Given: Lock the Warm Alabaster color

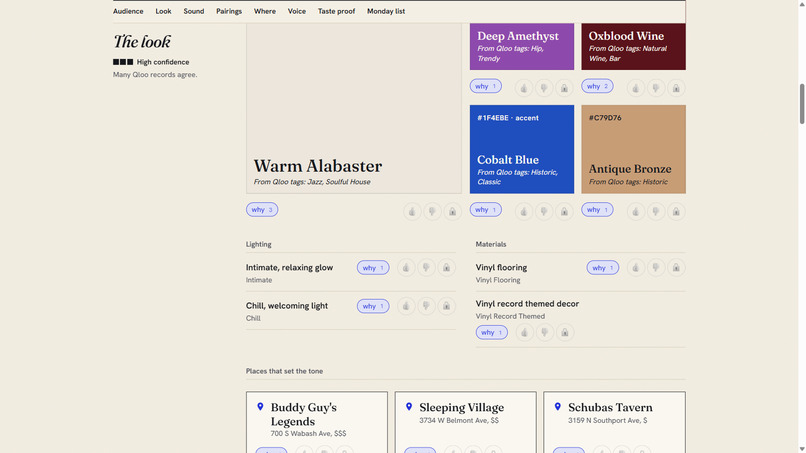Looking at the screenshot, I should (452, 211).
